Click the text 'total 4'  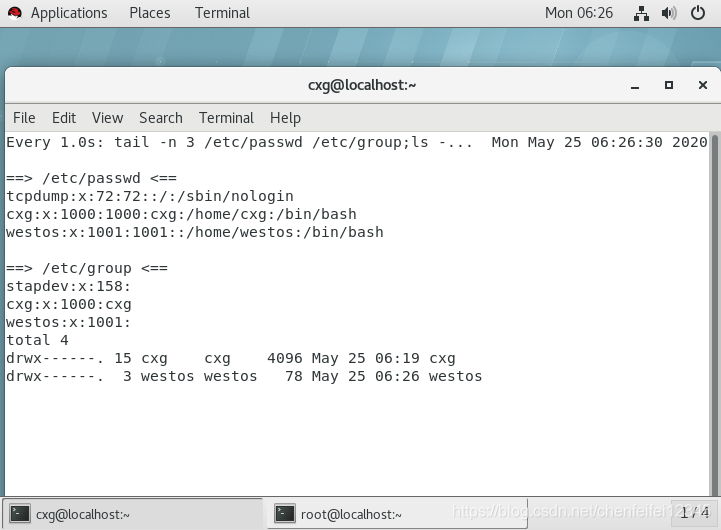[37, 340]
